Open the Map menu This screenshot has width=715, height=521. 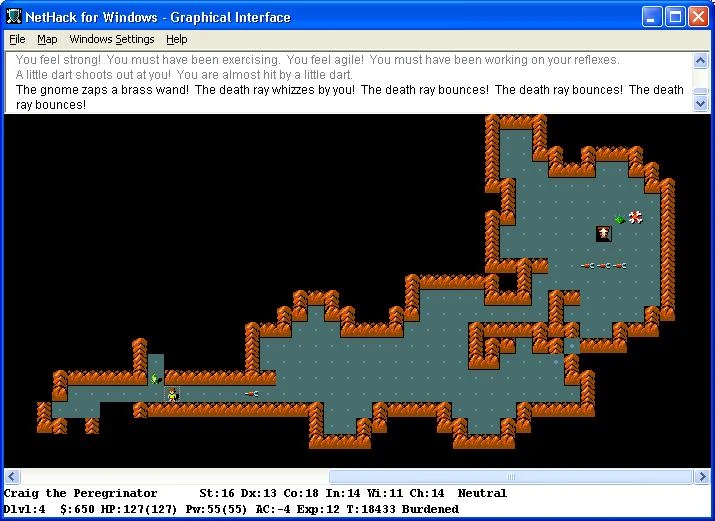click(x=47, y=40)
